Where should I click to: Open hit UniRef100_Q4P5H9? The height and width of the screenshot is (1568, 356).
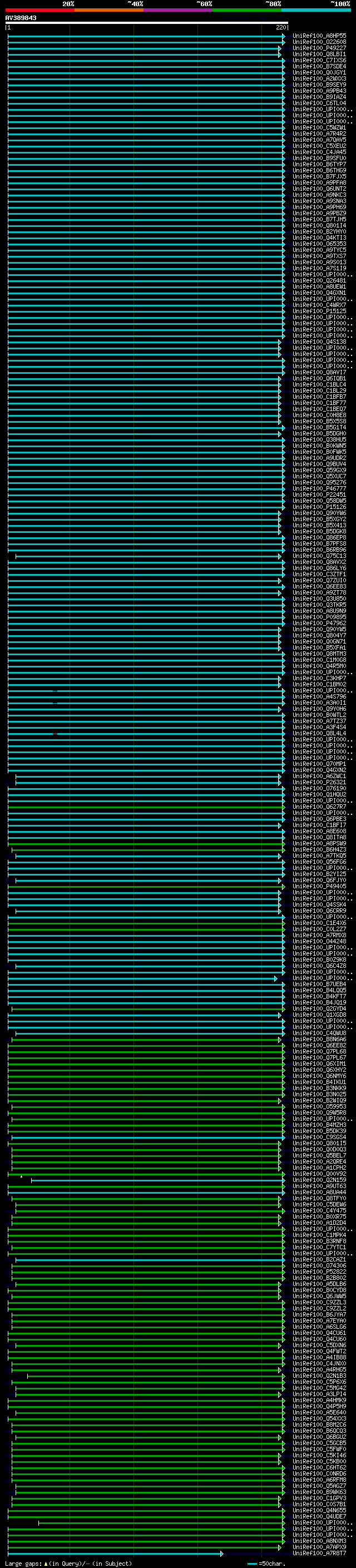coord(319,1406)
